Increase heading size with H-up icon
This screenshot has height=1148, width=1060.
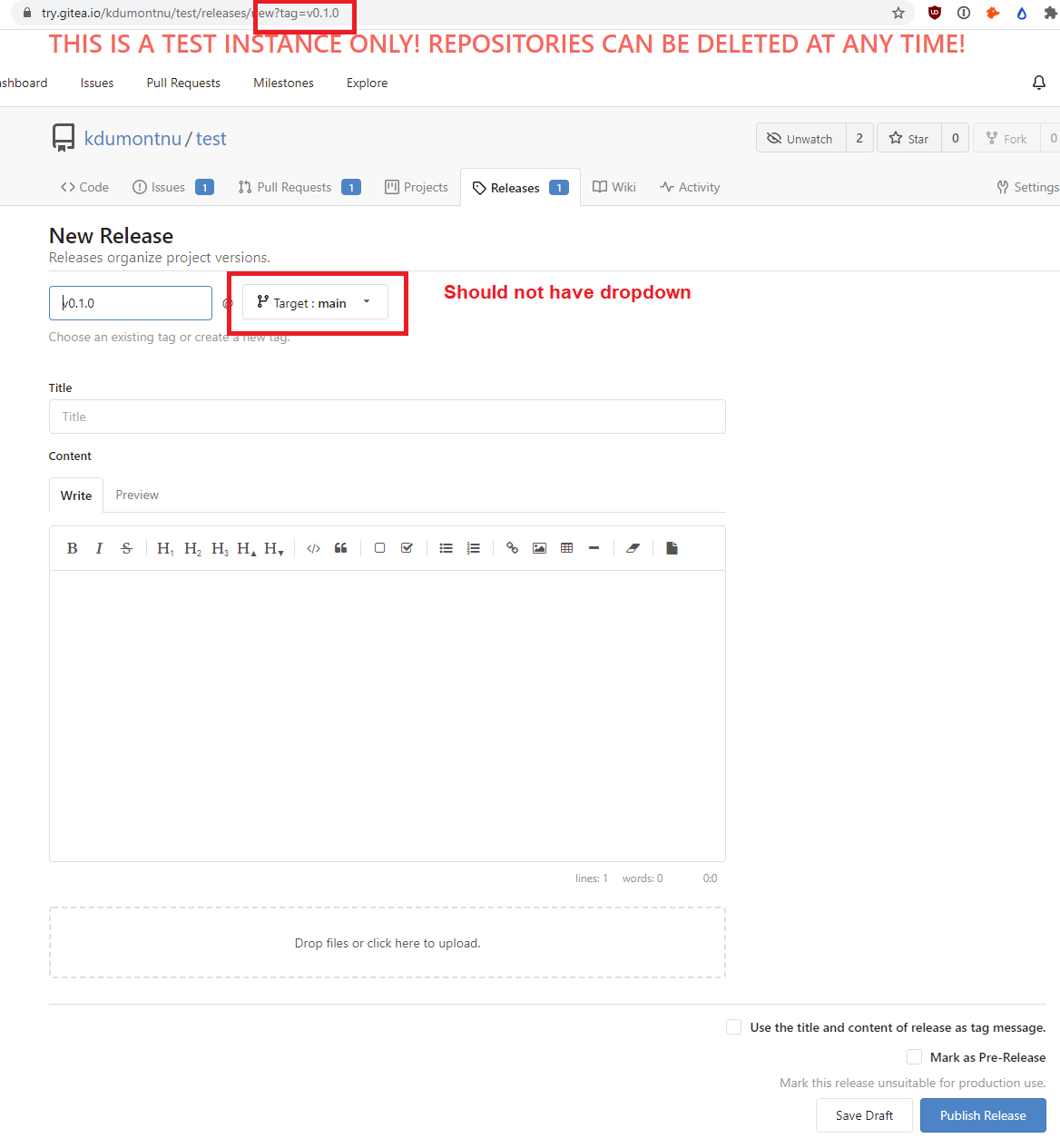[x=246, y=548]
